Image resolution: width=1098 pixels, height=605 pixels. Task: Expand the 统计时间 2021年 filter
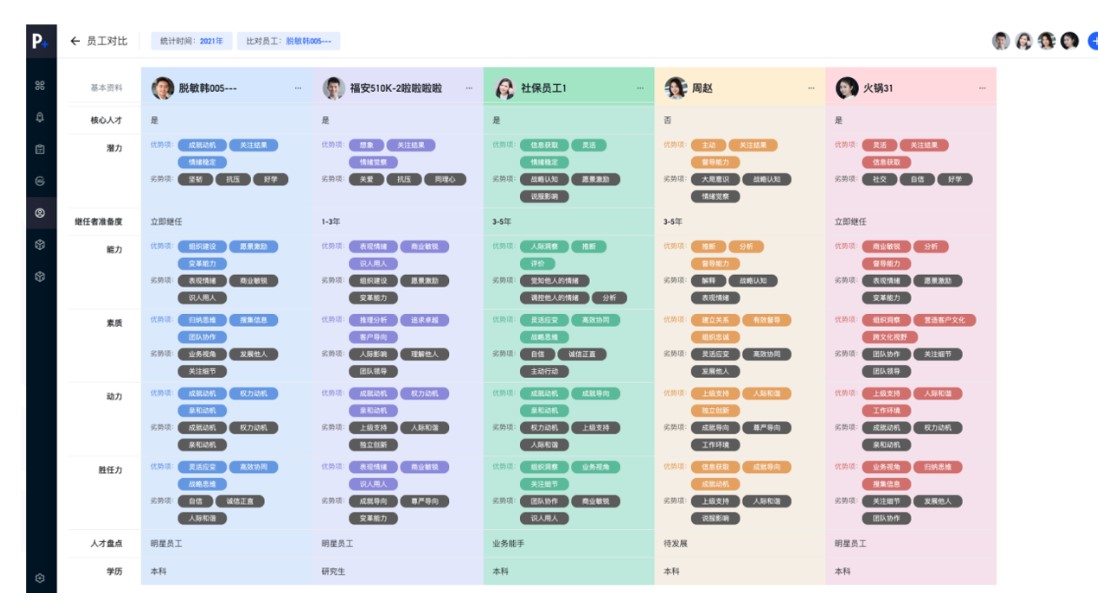192,41
